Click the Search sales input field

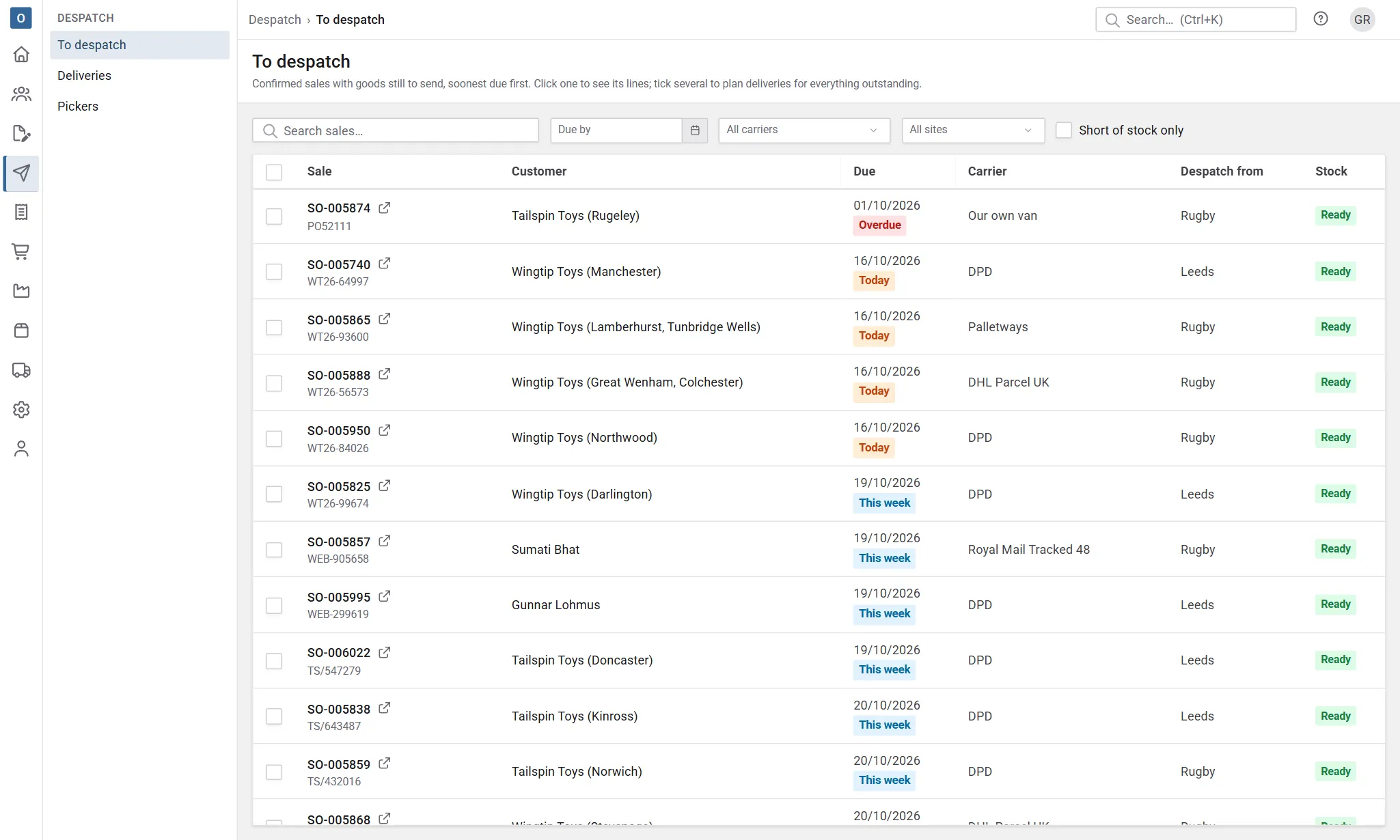396,130
